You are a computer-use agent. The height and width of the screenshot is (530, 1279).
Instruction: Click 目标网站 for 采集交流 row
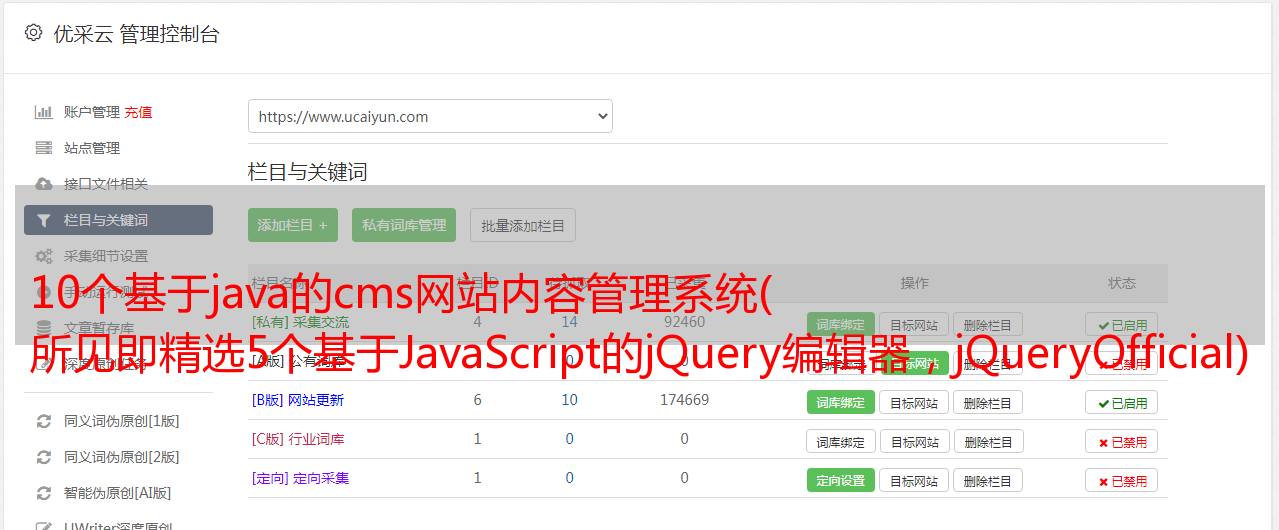click(x=914, y=324)
